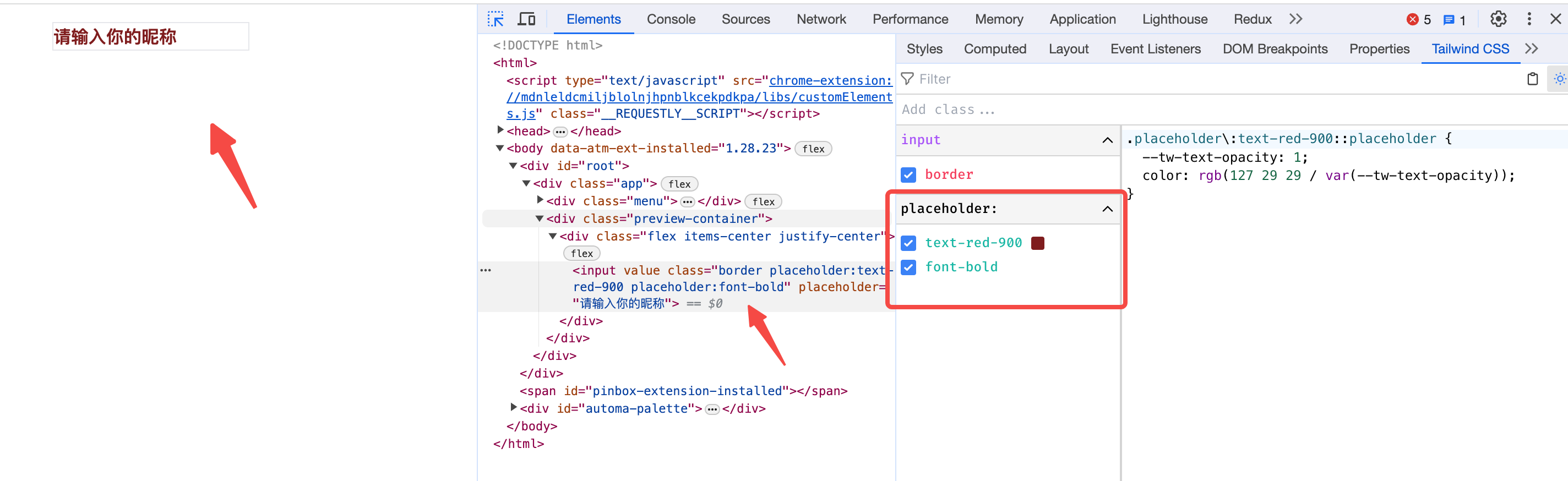Expand the div class="menu" node
The width and height of the screenshot is (1568, 481).
540,199
